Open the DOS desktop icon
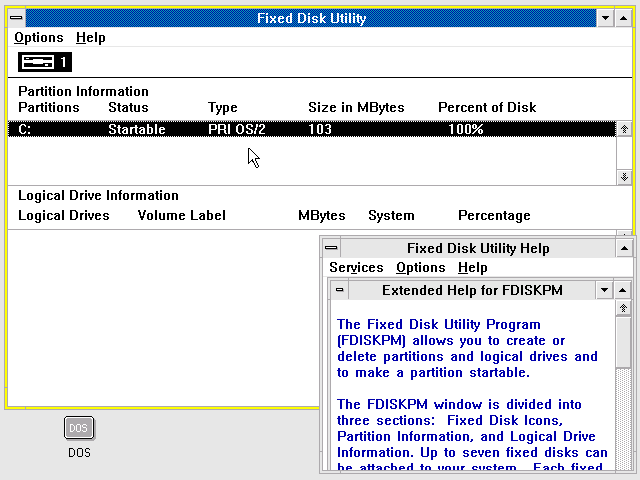This screenshot has width=640, height=480. 79,428
